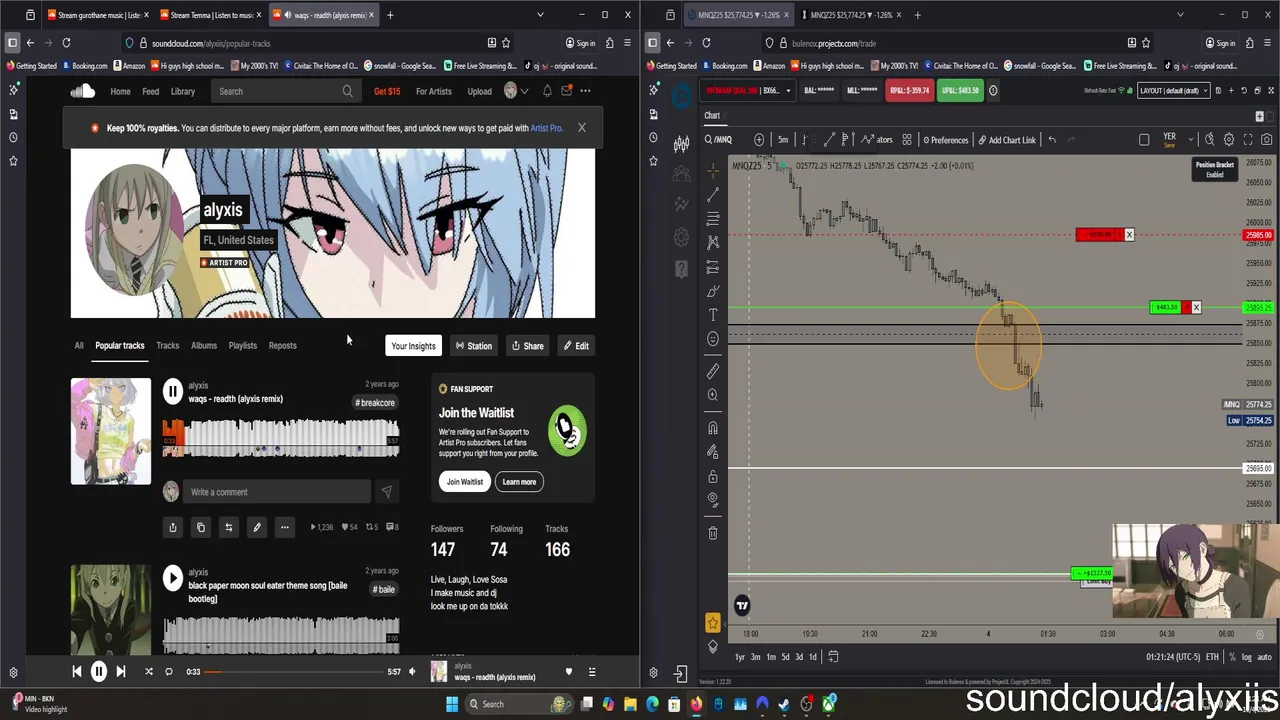Screen dimensions: 1280x720
Task: Undo last chart action arrow
Action: coord(1052,140)
